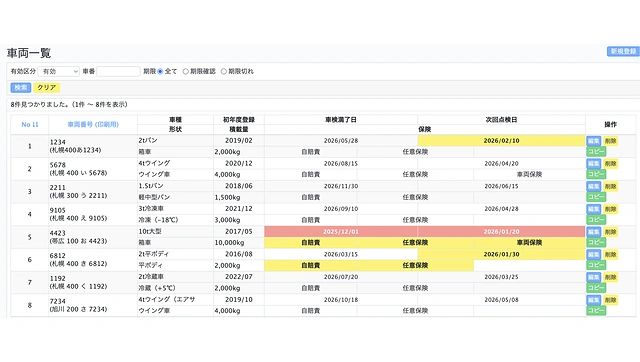Click コピー for vehicle 9105
The height and width of the screenshot is (362, 640).
pyautogui.click(x=596, y=220)
